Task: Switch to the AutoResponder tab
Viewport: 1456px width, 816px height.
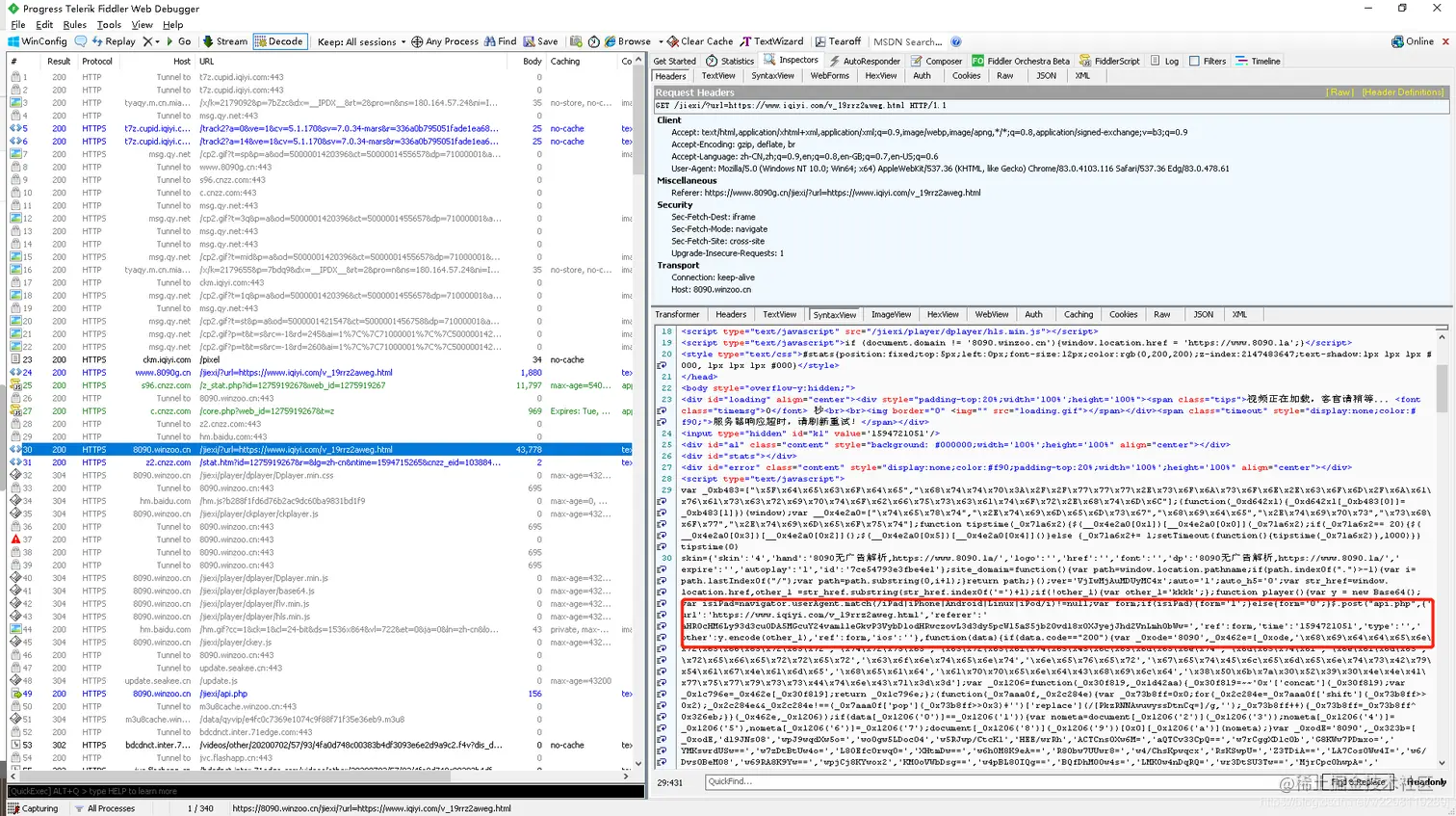Action: pos(865,61)
